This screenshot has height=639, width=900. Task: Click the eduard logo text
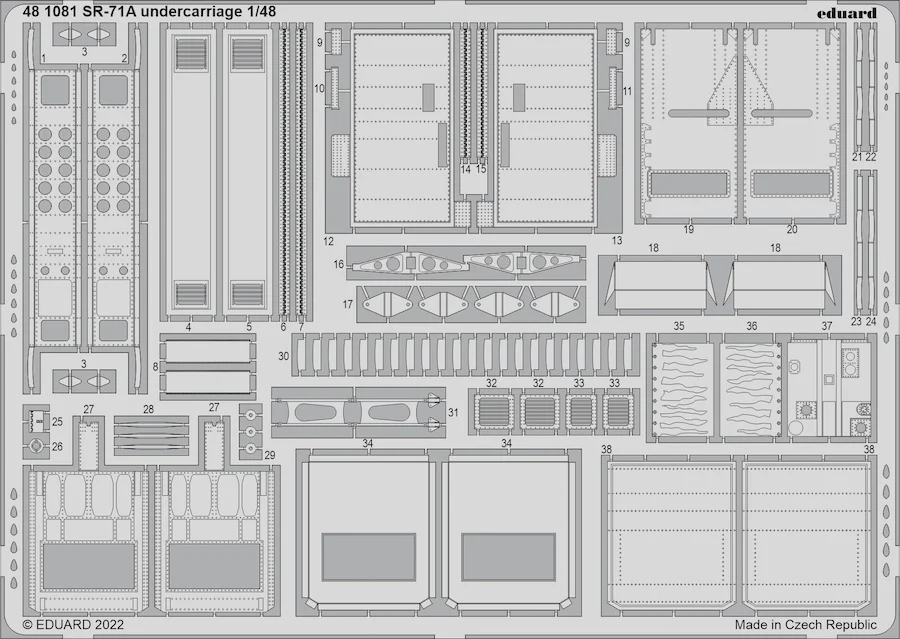[x=847, y=13]
